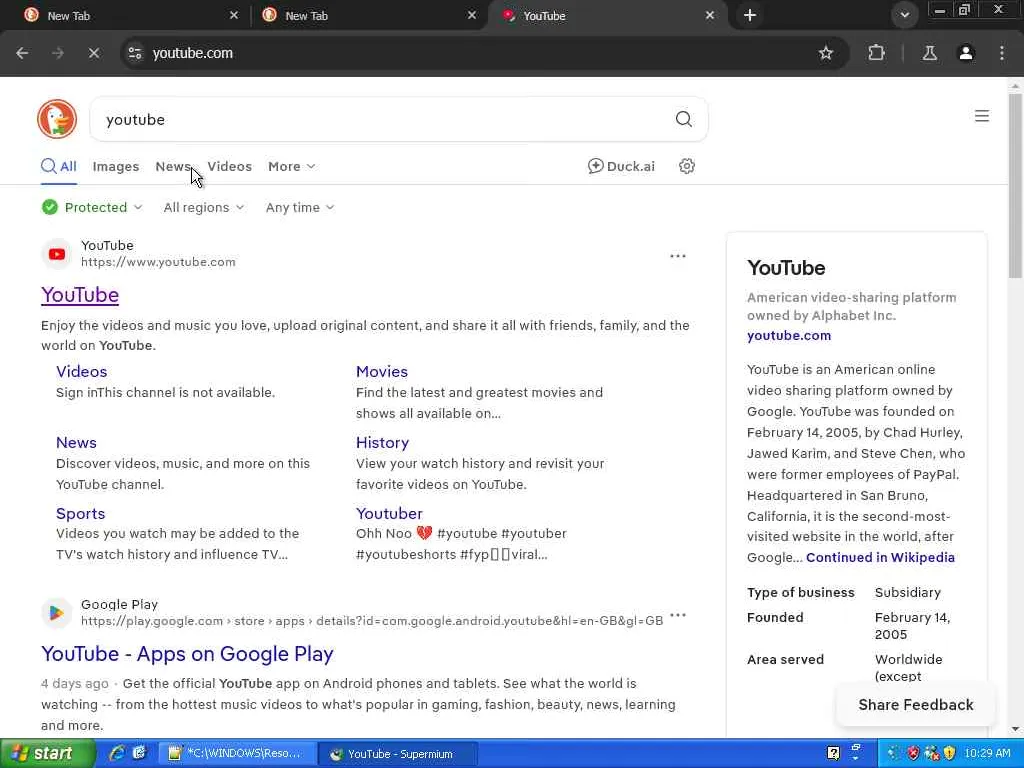Stop loading the page with the X button

tap(93, 53)
